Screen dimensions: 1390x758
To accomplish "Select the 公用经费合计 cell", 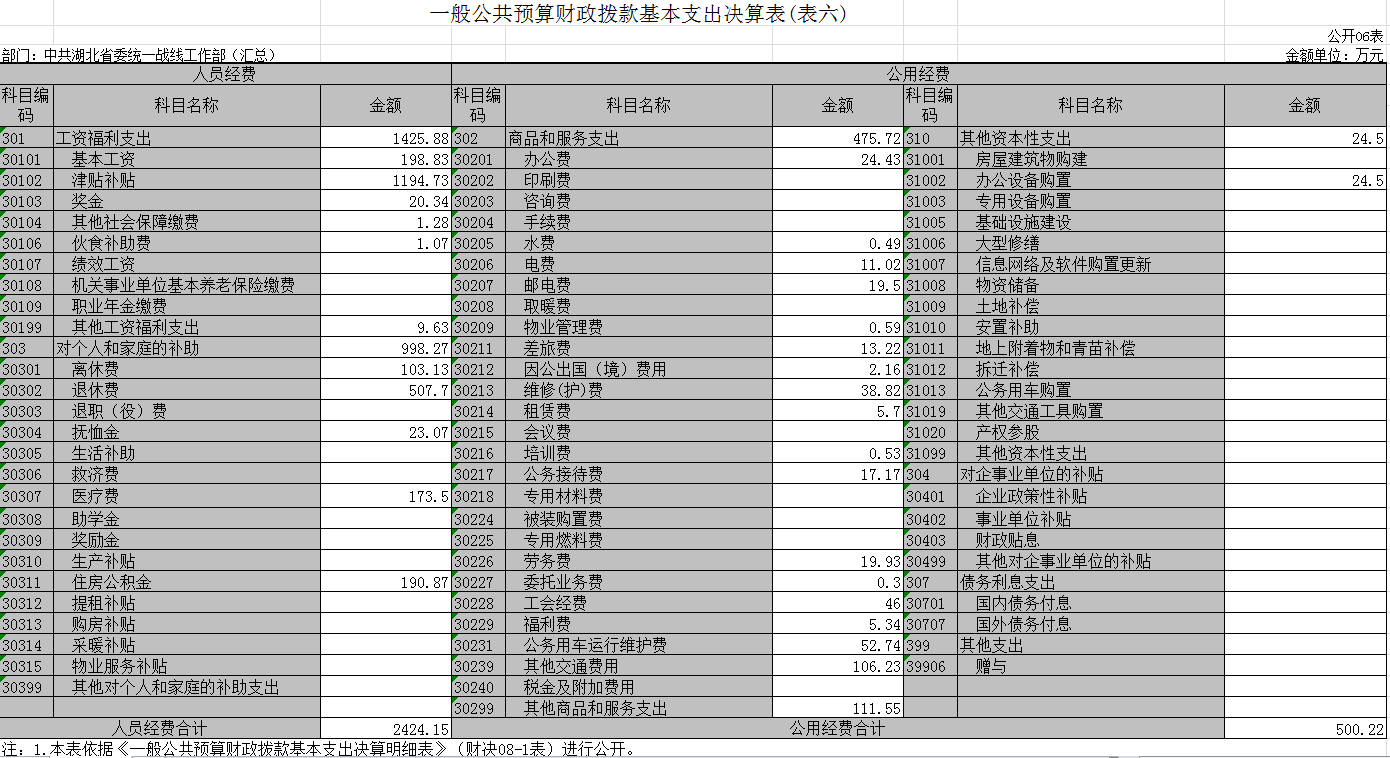I will click(x=838, y=729).
